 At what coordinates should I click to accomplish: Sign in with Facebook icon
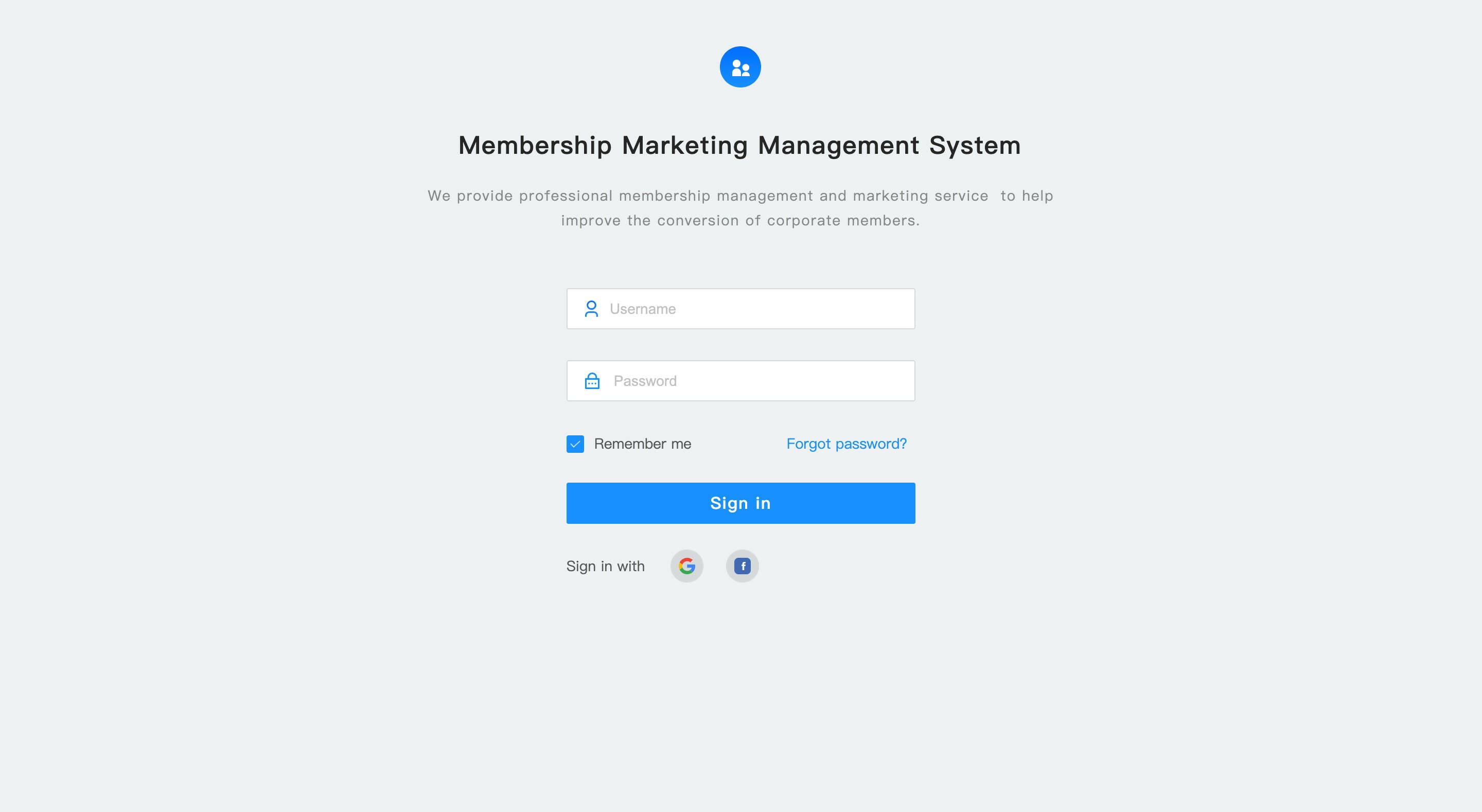(742, 566)
